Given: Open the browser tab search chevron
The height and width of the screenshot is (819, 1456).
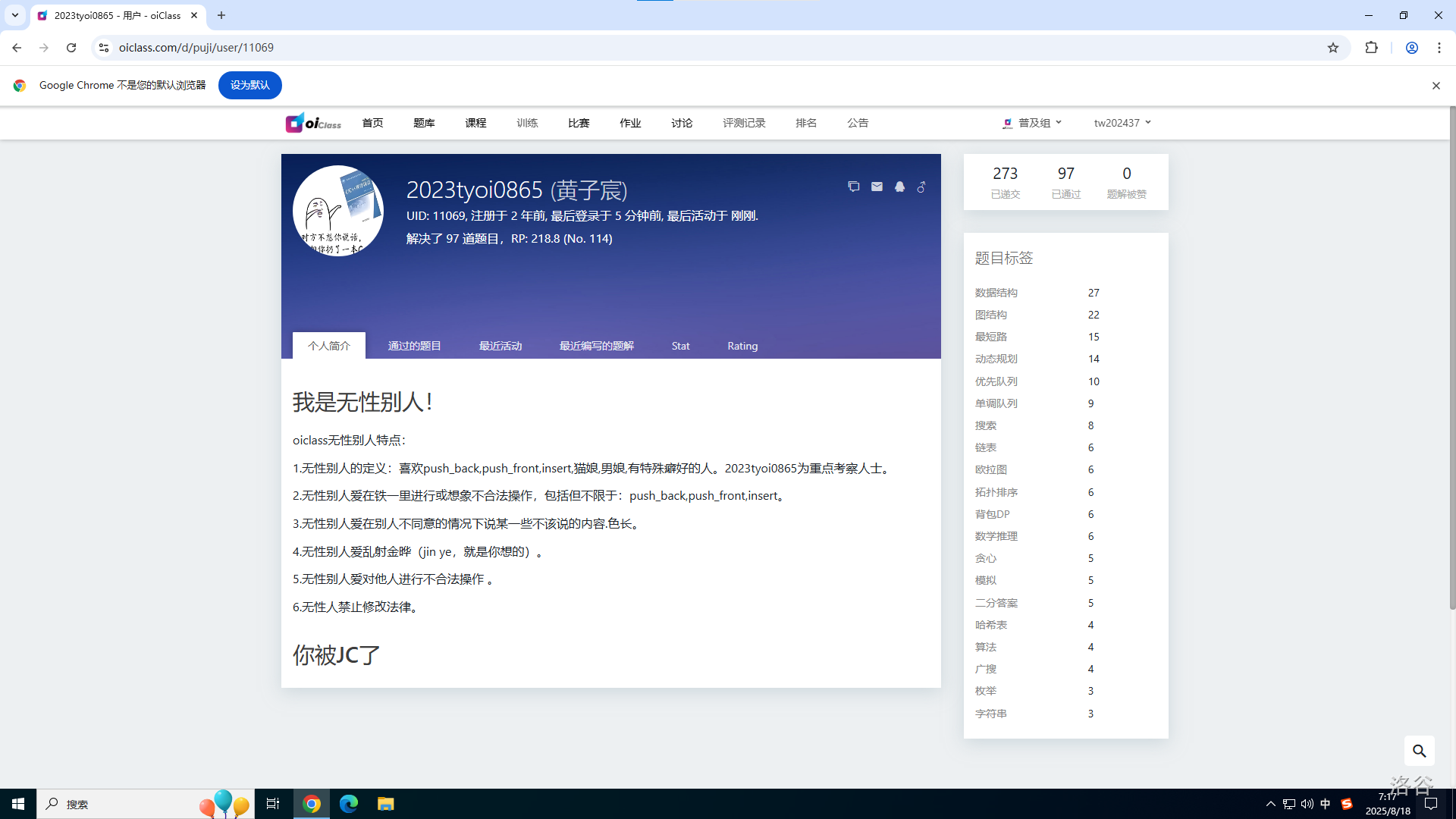Looking at the screenshot, I should (15, 15).
